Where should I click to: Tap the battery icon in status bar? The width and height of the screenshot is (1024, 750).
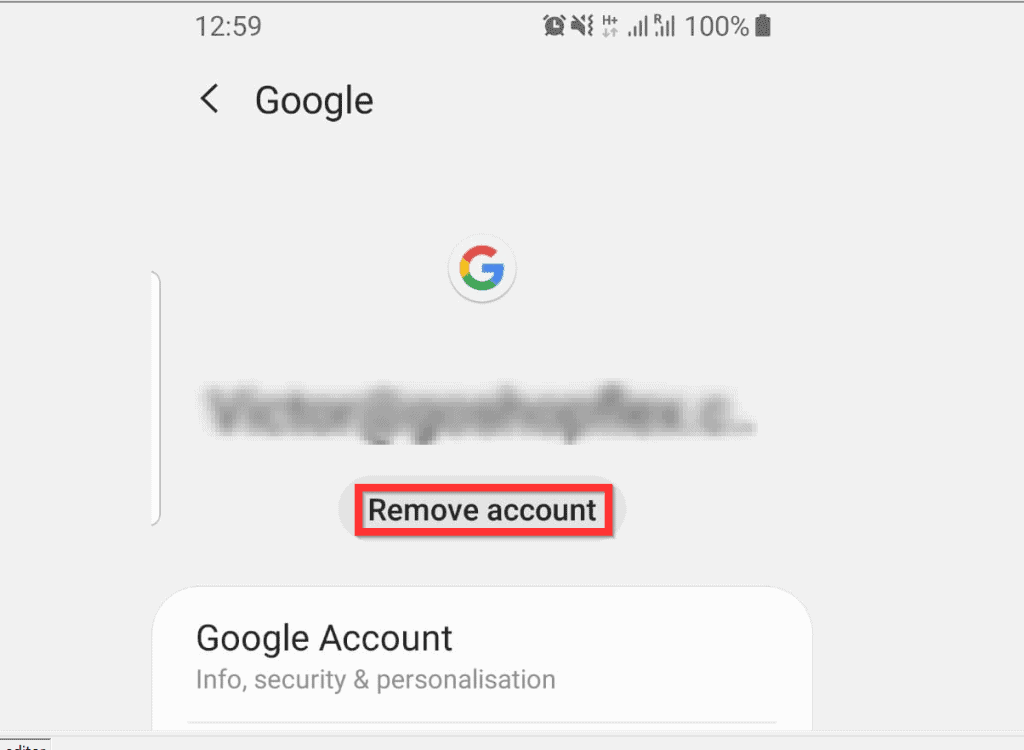pyautogui.click(x=763, y=26)
